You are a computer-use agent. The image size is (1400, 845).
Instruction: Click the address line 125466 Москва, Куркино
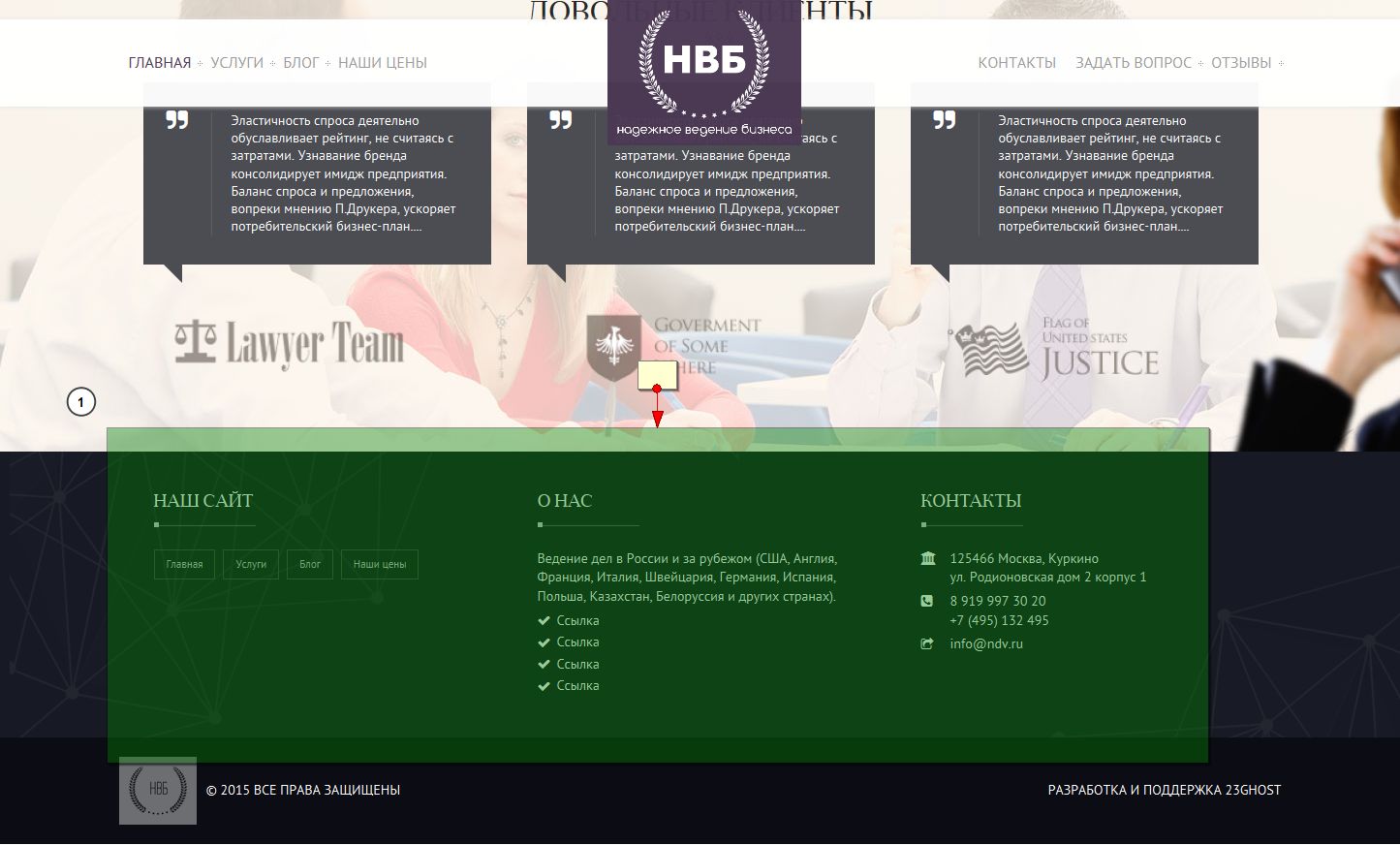pos(1024,558)
